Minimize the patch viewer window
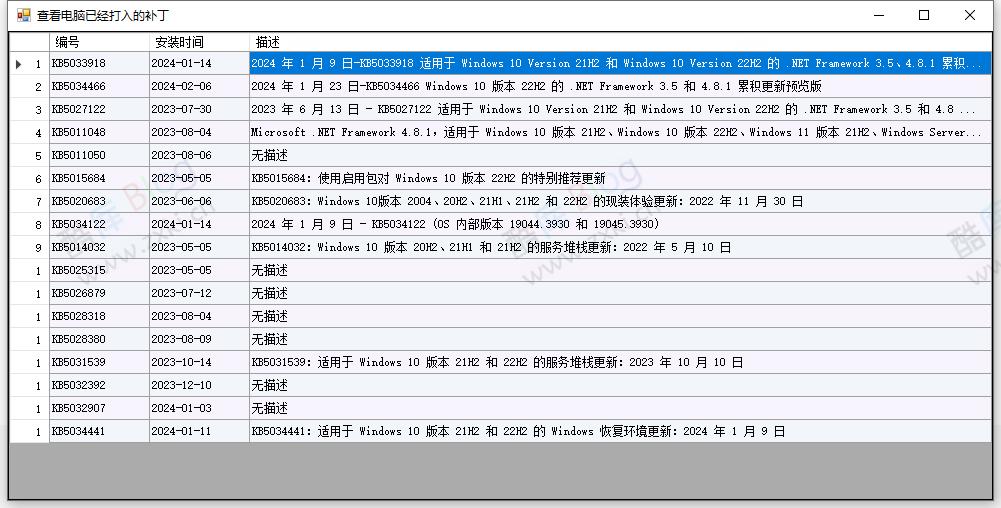The width and height of the screenshot is (1001, 508). tap(879, 15)
